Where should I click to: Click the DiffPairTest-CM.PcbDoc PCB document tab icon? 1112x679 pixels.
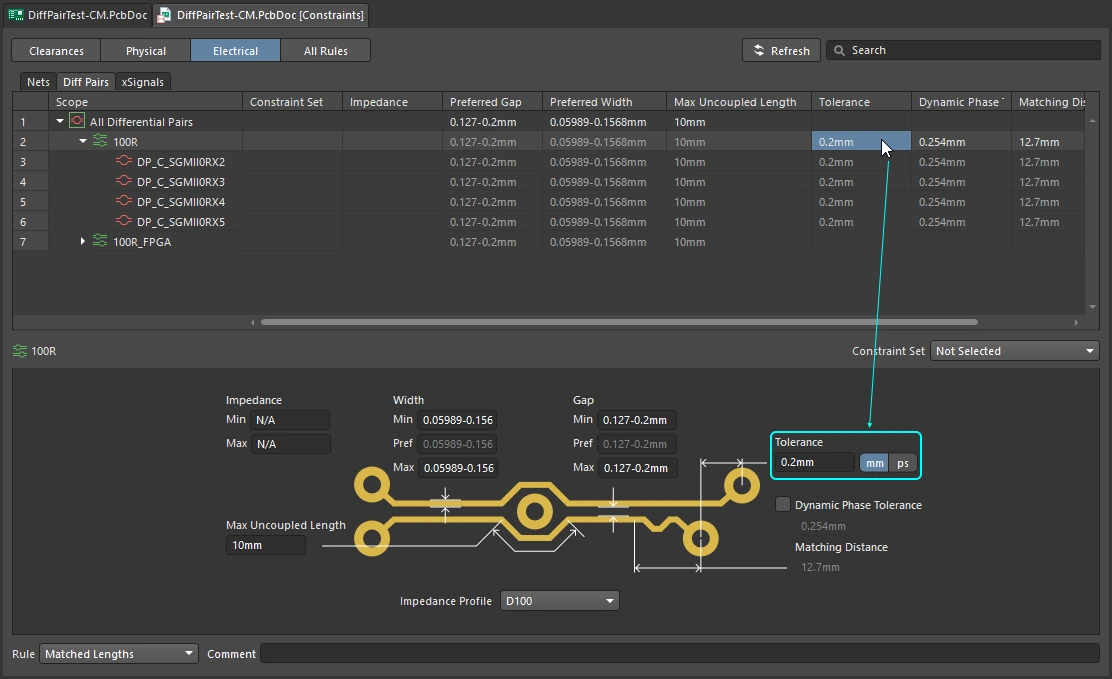click(16, 15)
